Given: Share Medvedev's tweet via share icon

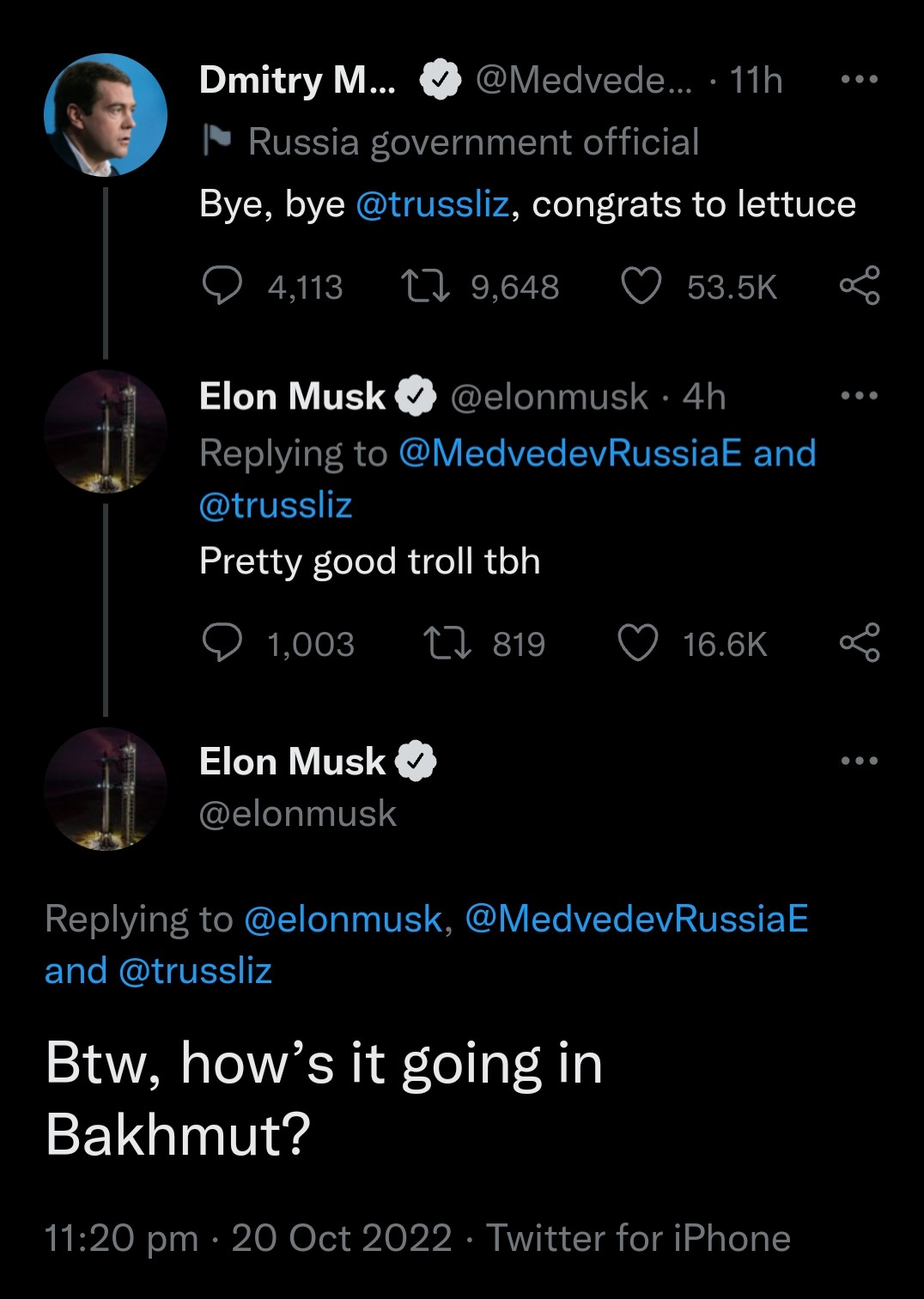Looking at the screenshot, I should 860,286.
